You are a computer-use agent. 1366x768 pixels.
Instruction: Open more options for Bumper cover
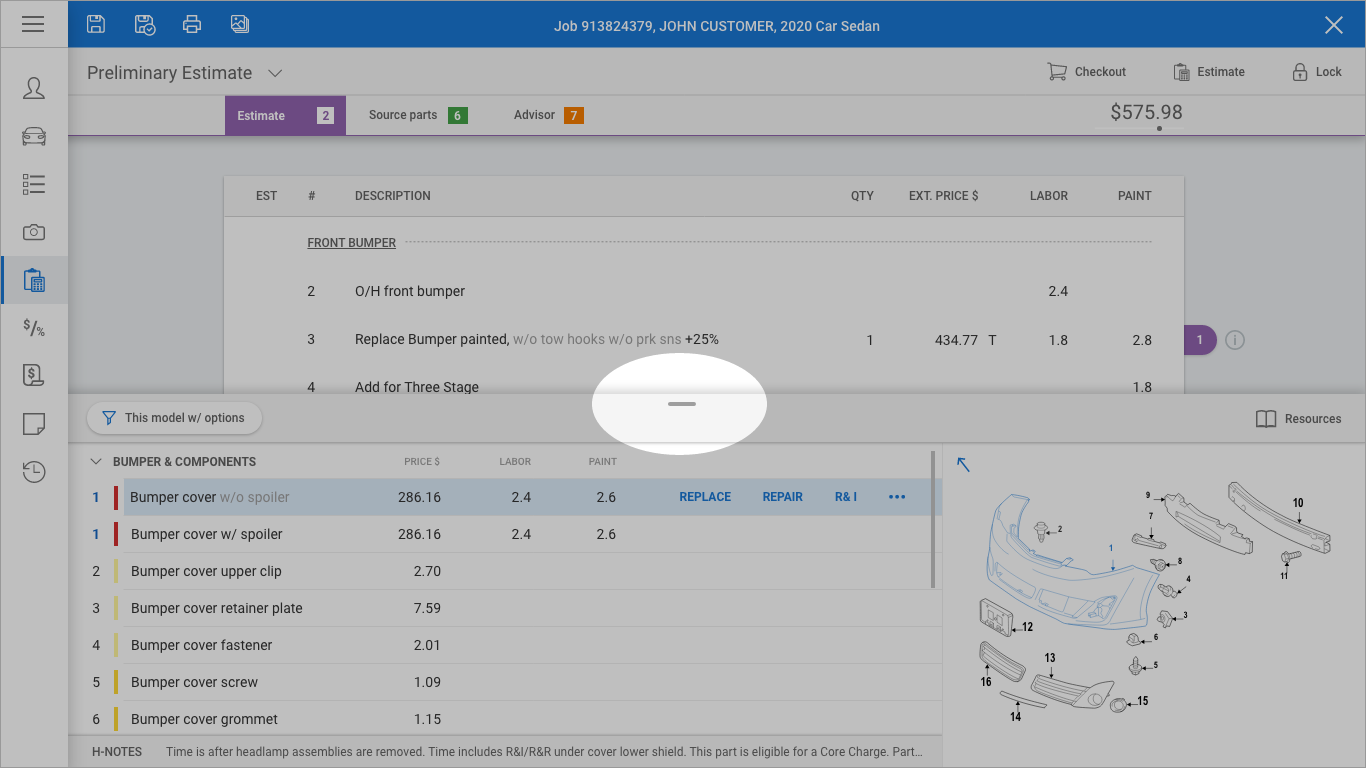pyautogui.click(x=896, y=497)
